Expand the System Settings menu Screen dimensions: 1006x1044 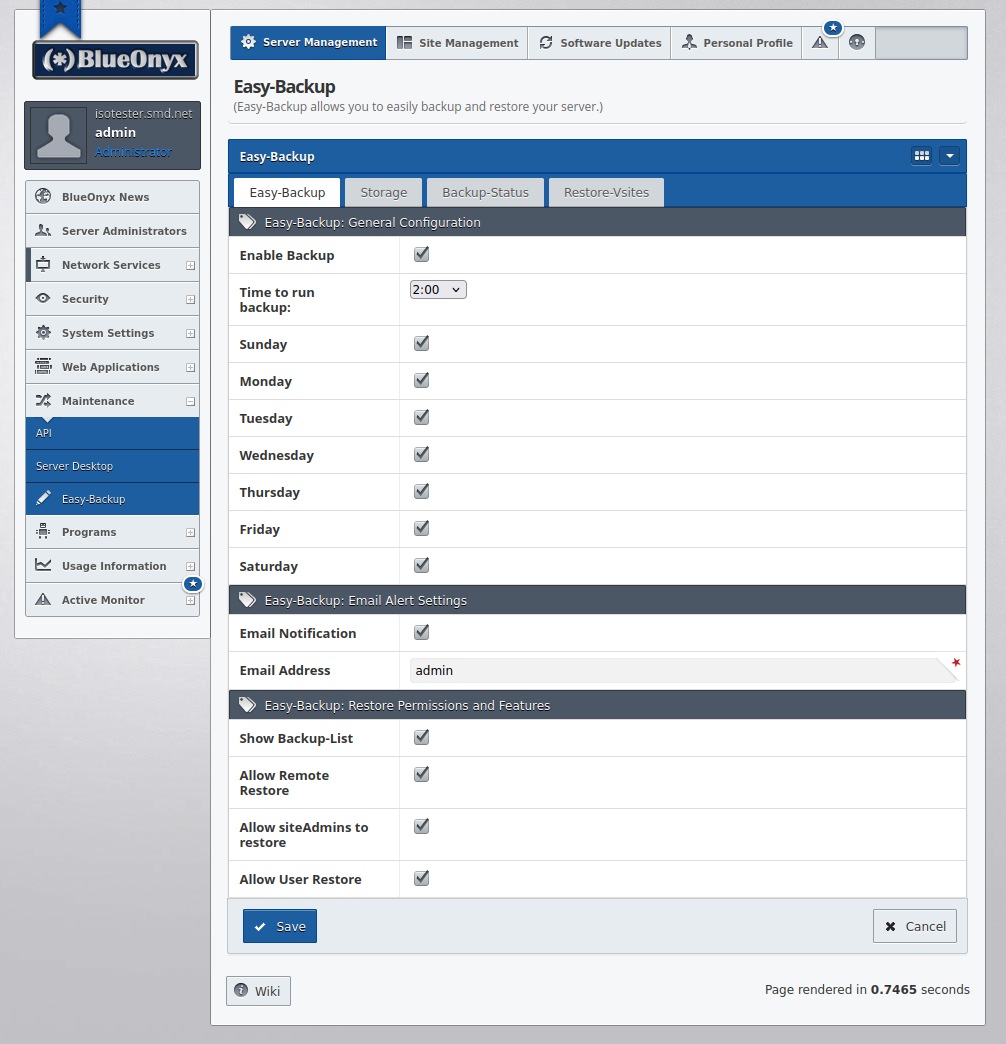pyautogui.click(x=190, y=334)
